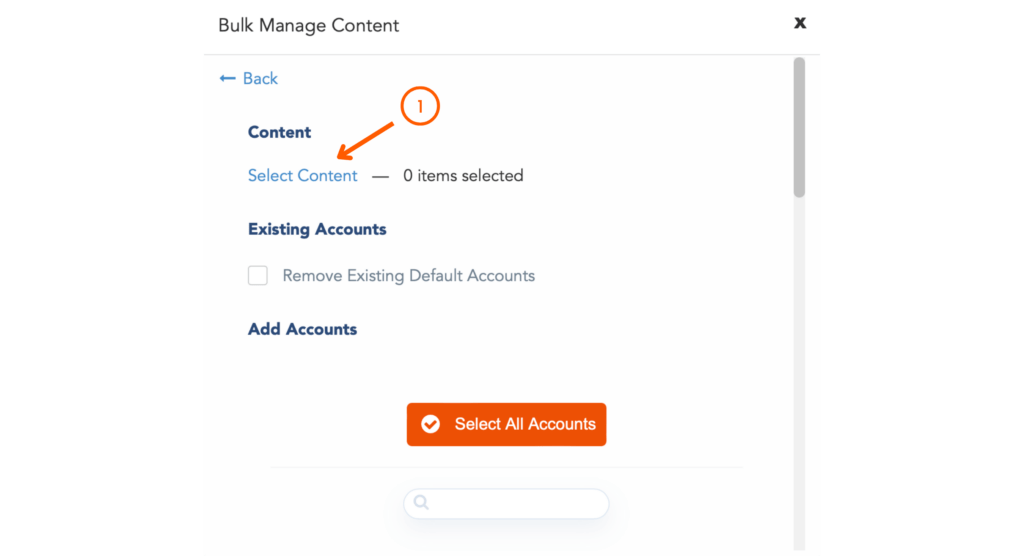Click the vertical scrollbar thumb
This screenshot has height=556, width=1024.
click(799, 127)
